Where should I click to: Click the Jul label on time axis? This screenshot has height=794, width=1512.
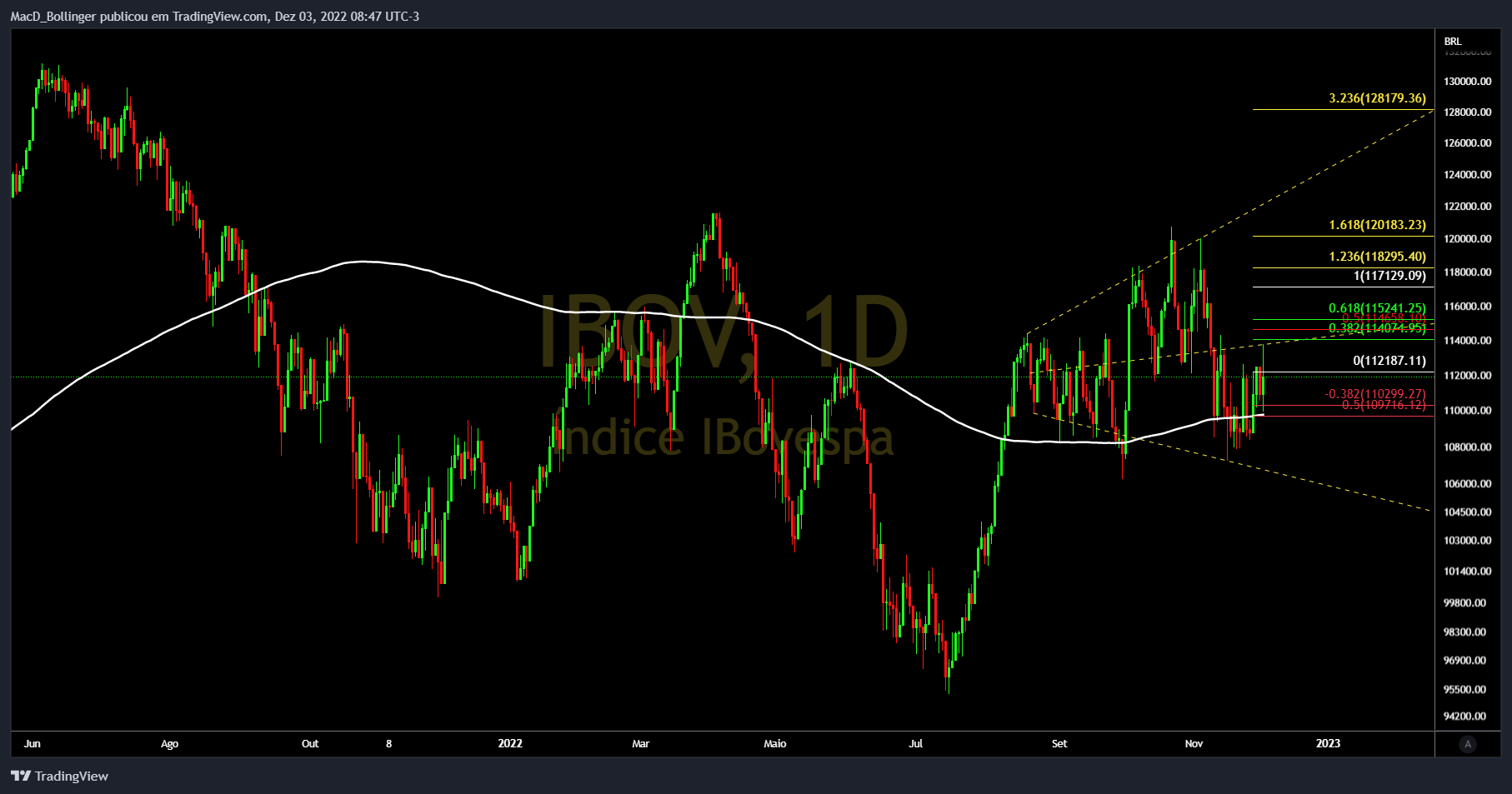tap(915, 743)
